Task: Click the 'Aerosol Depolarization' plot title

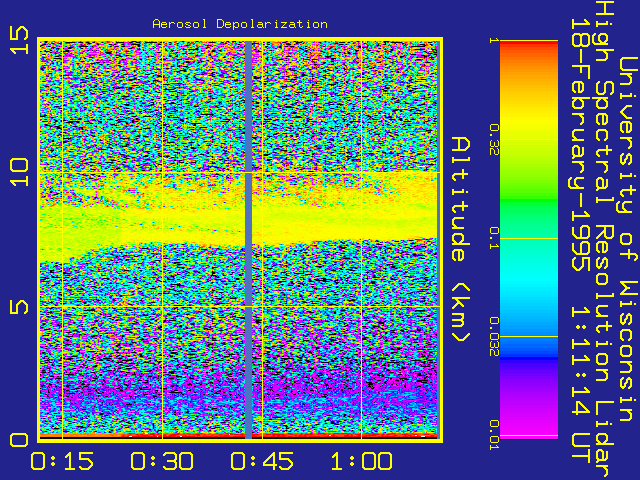Action: [240, 24]
